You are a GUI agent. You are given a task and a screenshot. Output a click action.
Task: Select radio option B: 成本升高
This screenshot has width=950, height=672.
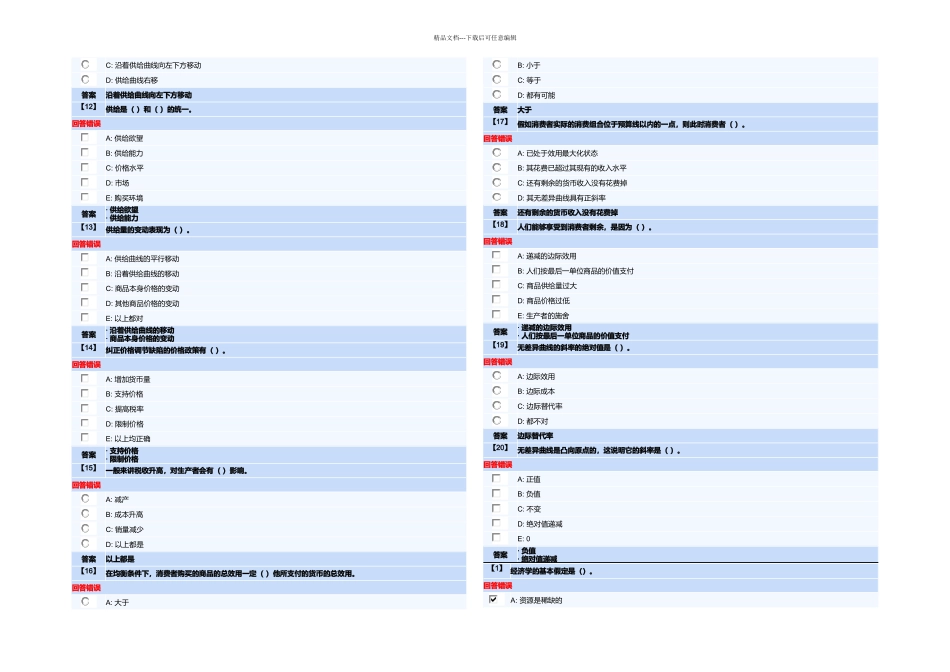pos(85,514)
